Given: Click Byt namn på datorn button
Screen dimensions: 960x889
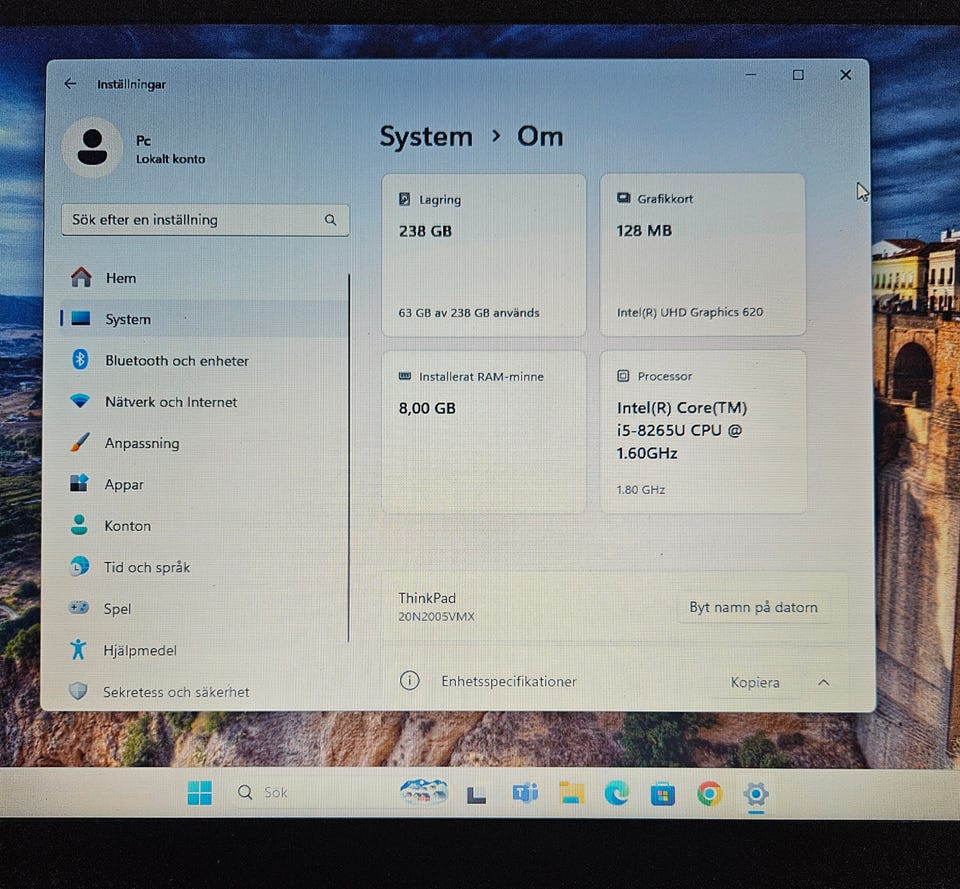Looking at the screenshot, I should point(753,607).
